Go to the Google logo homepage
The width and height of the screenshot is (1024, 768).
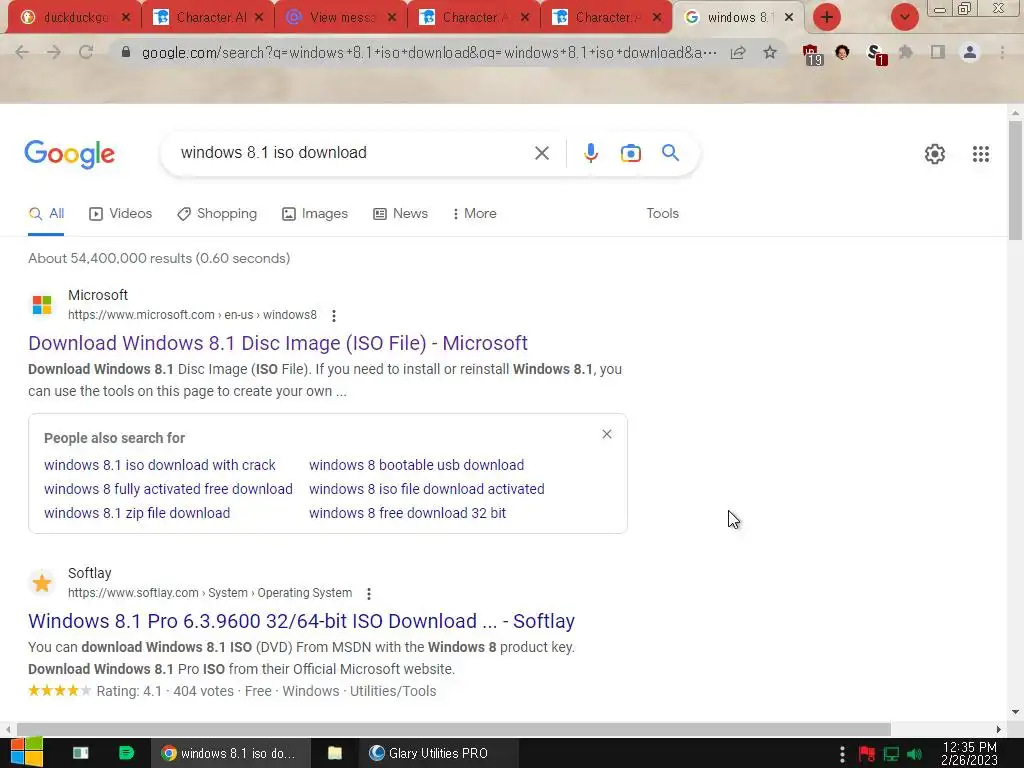click(x=70, y=155)
